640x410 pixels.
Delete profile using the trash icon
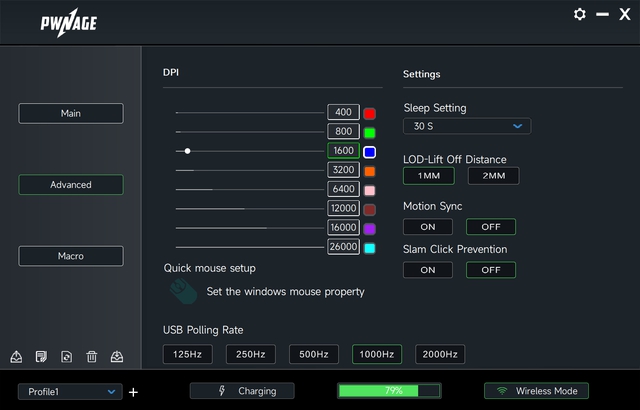92,357
